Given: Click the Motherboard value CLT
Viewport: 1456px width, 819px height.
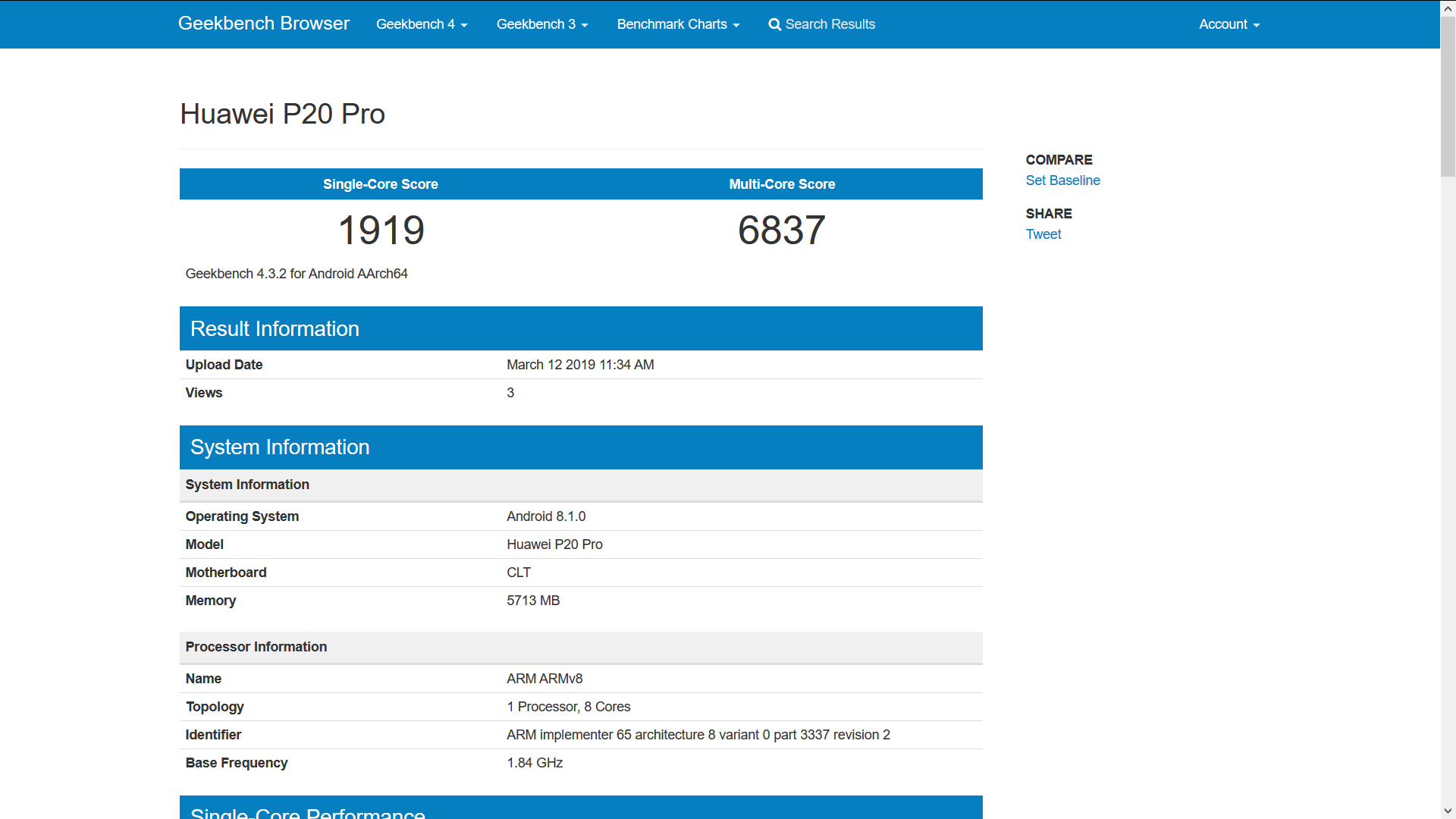Looking at the screenshot, I should 519,573.
